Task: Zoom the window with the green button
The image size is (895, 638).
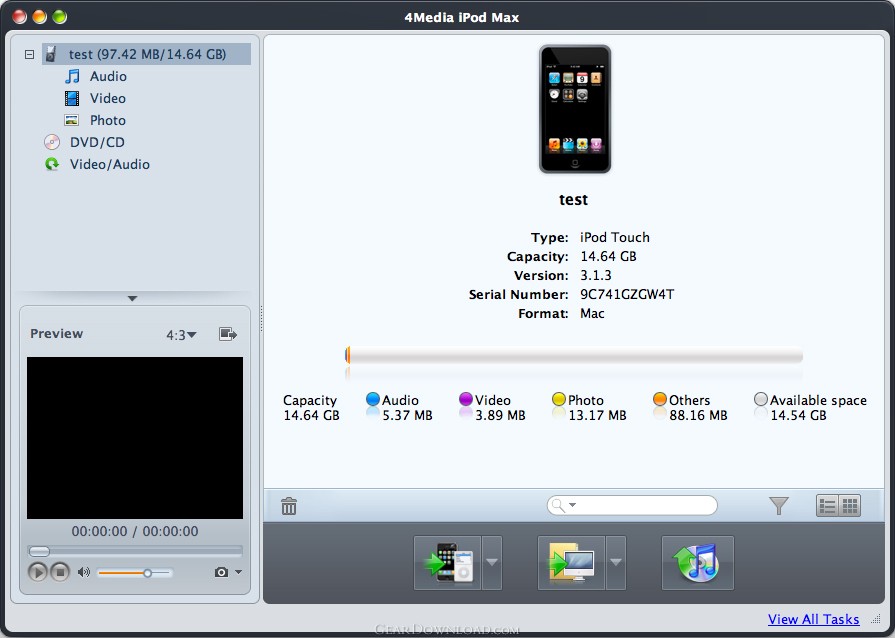Action: click(59, 17)
